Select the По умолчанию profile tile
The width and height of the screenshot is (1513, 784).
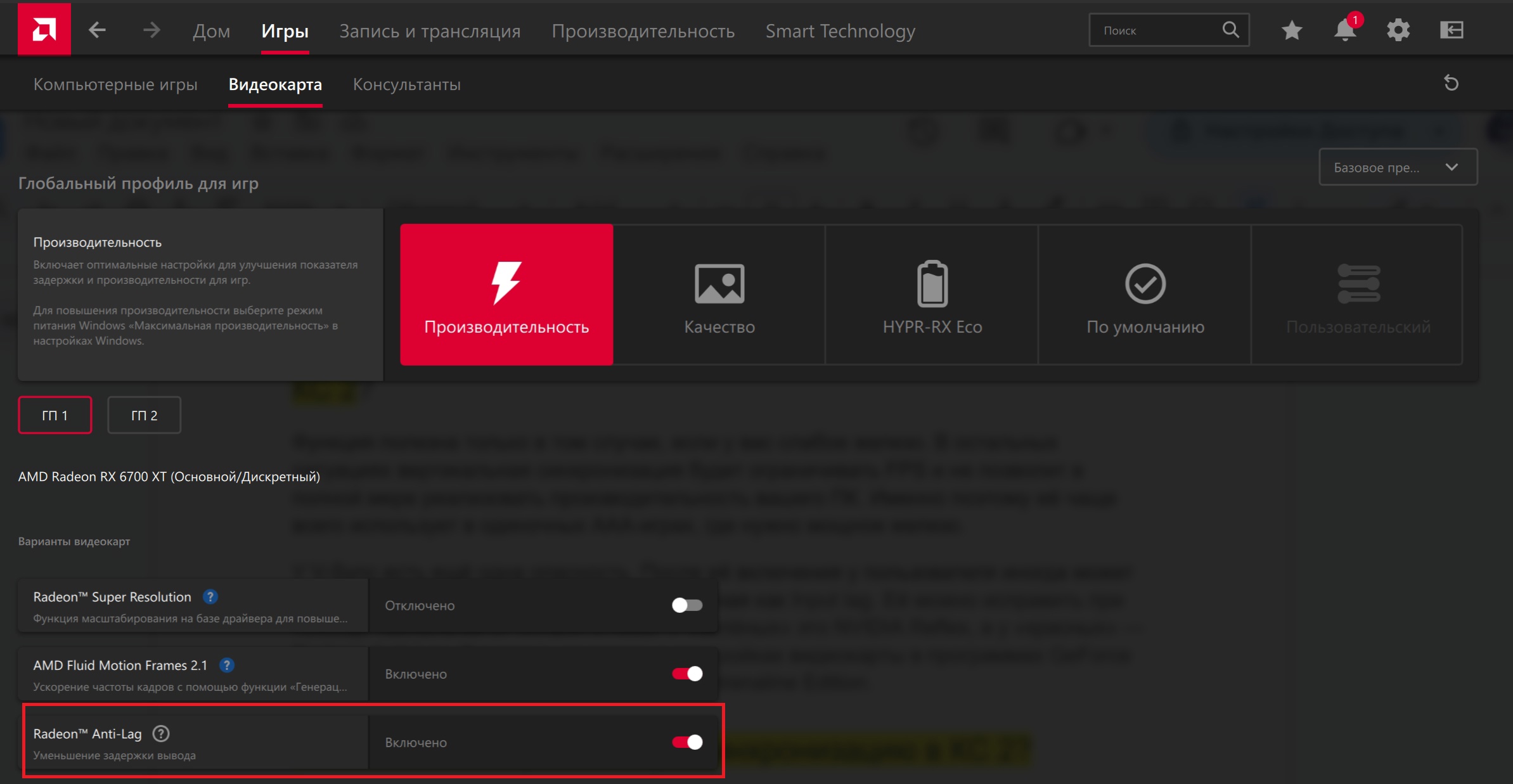[1145, 294]
